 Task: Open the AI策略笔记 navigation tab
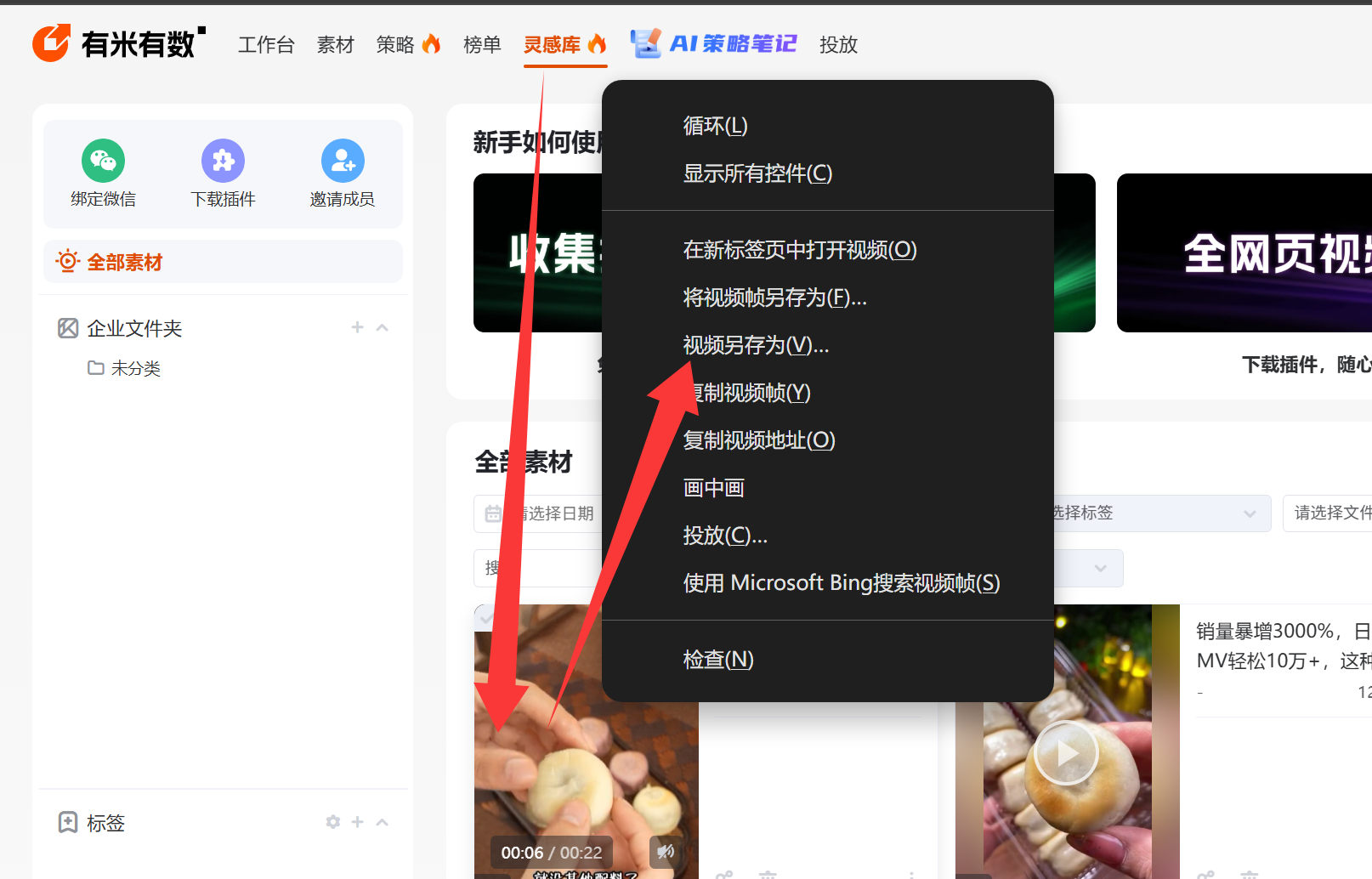[714, 44]
